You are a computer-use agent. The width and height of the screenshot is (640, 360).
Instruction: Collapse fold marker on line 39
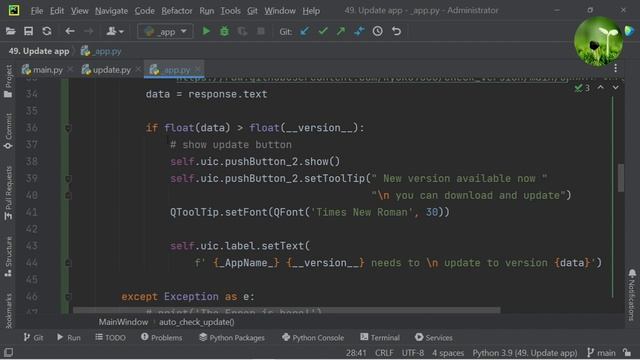pos(68,179)
